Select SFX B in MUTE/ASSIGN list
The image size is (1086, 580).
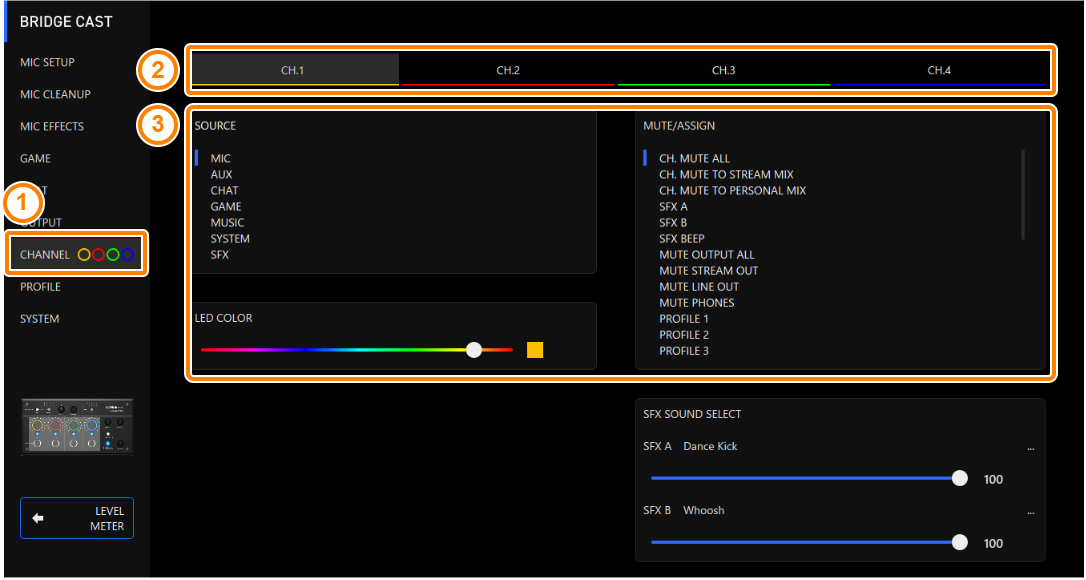pyautogui.click(x=673, y=222)
